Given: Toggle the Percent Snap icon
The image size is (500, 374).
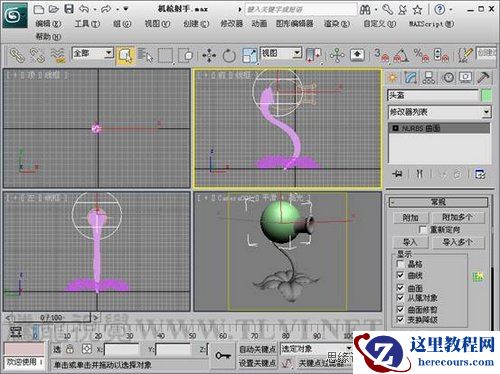Looking at the screenshot, I should tap(421, 55).
